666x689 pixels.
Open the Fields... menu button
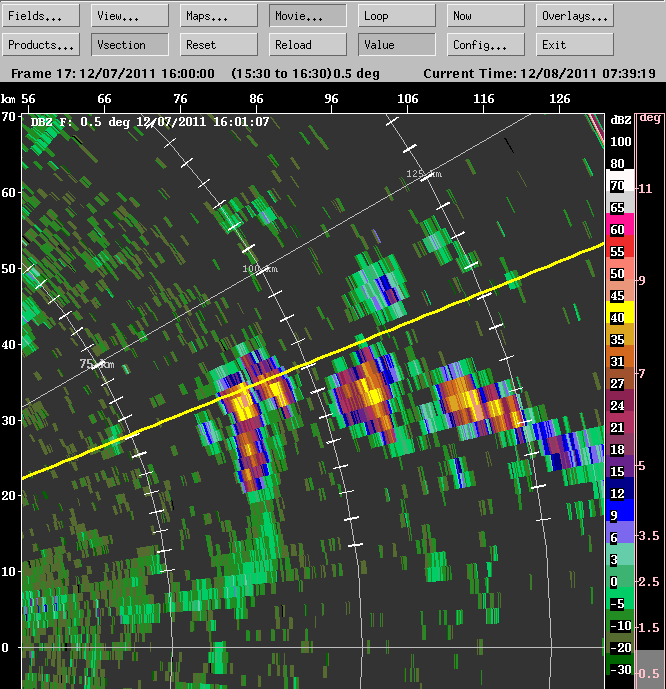tap(41, 16)
